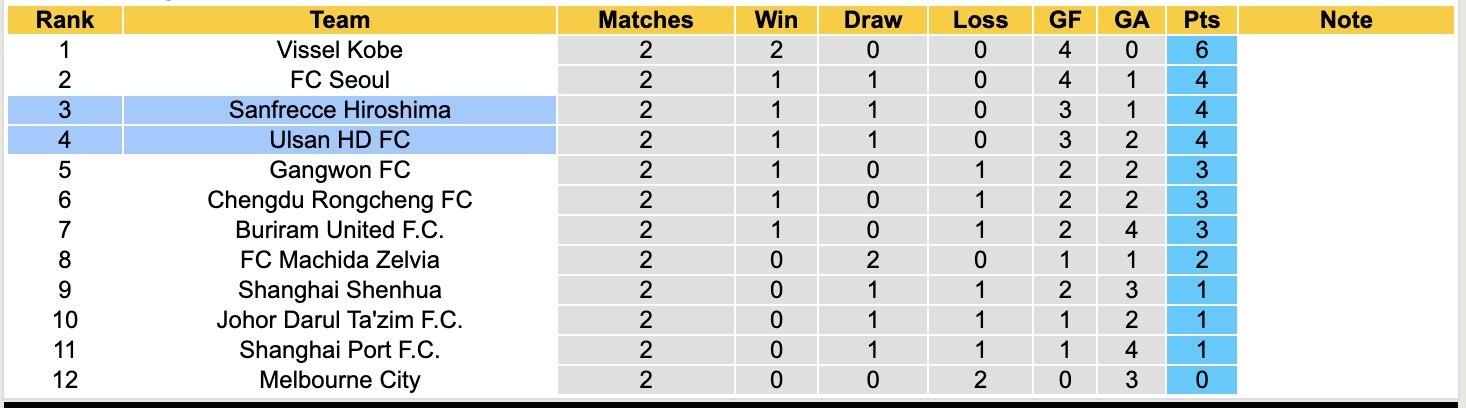This screenshot has height=408, width=1466.
Task: Click the Note column header
Action: pyautogui.click(x=1346, y=20)
